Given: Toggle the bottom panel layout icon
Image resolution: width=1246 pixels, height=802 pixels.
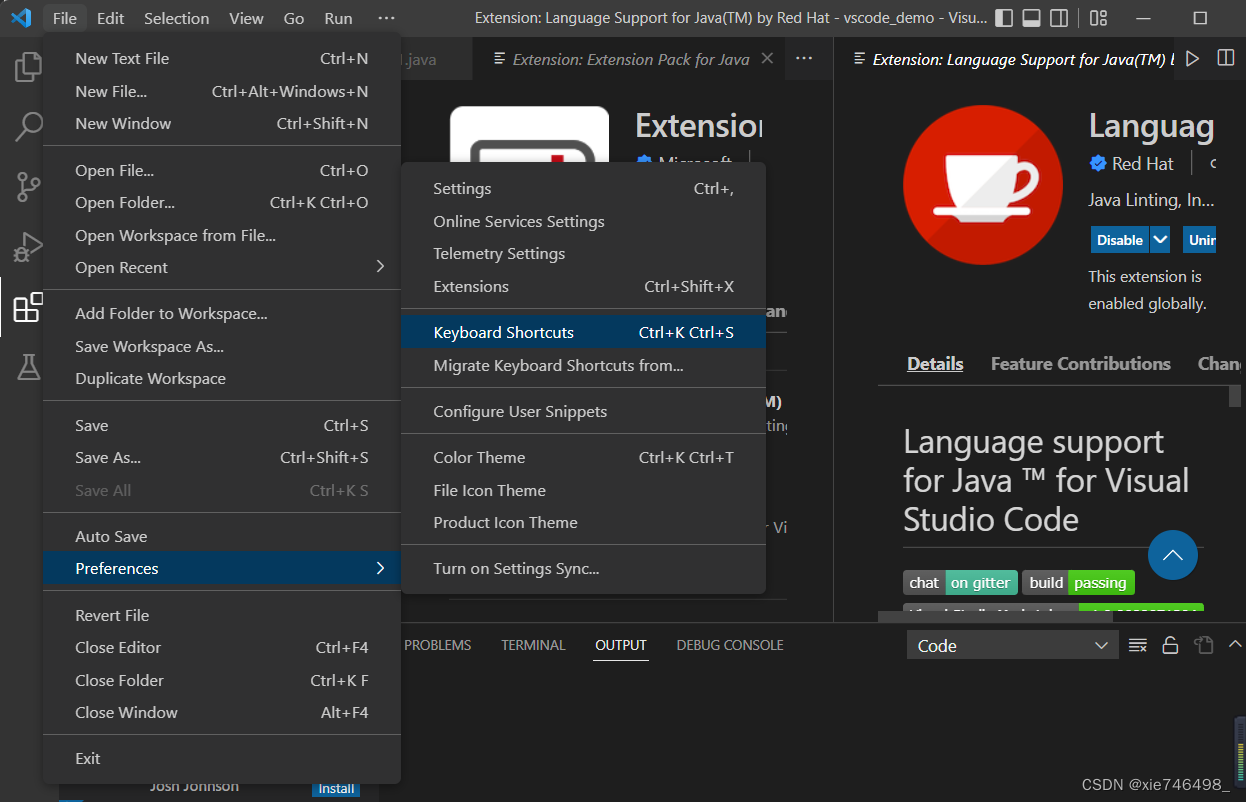Looking at the screenshot, I should click(x=1031, y=18).
